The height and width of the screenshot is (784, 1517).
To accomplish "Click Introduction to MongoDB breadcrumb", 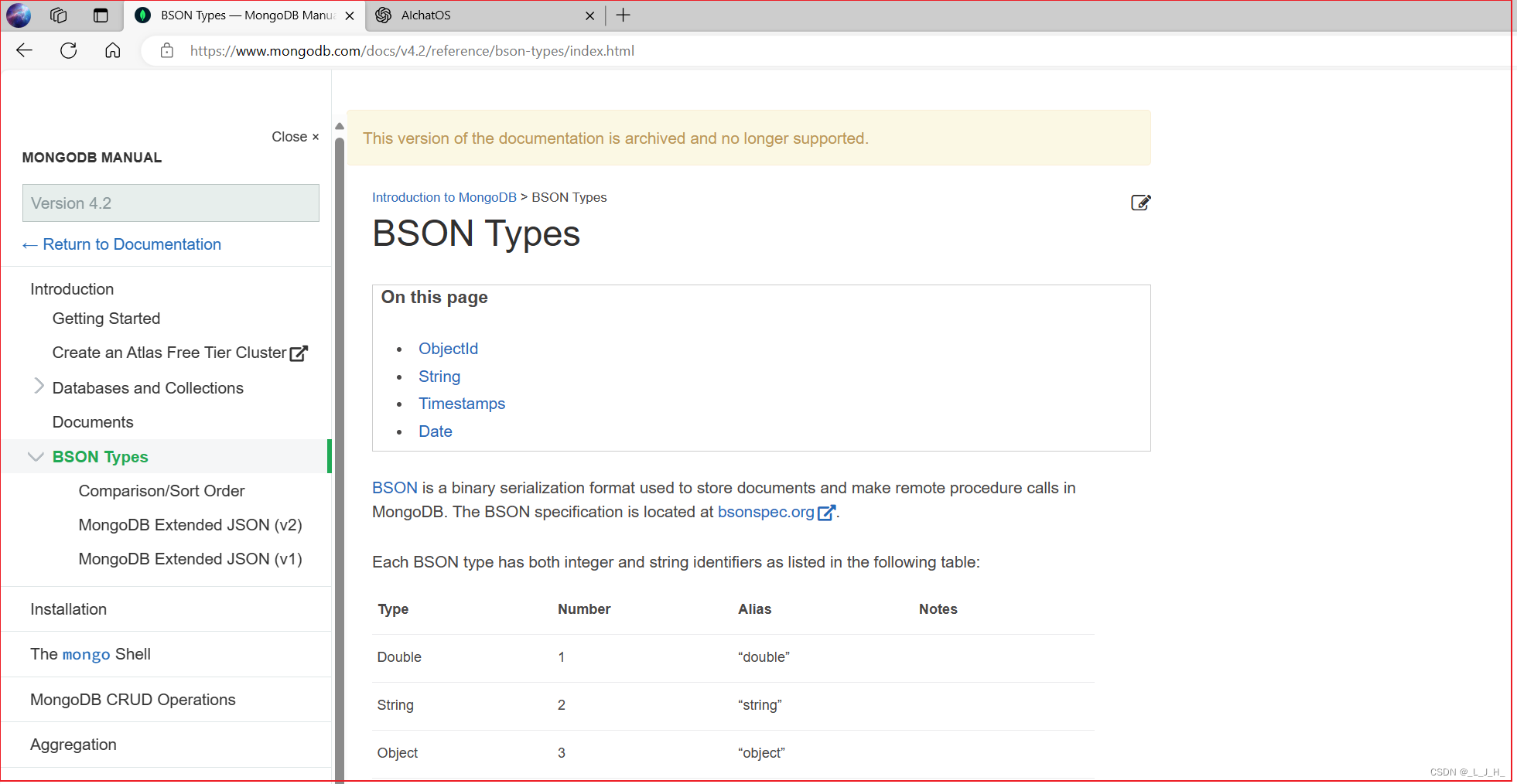I will (444, 197).
